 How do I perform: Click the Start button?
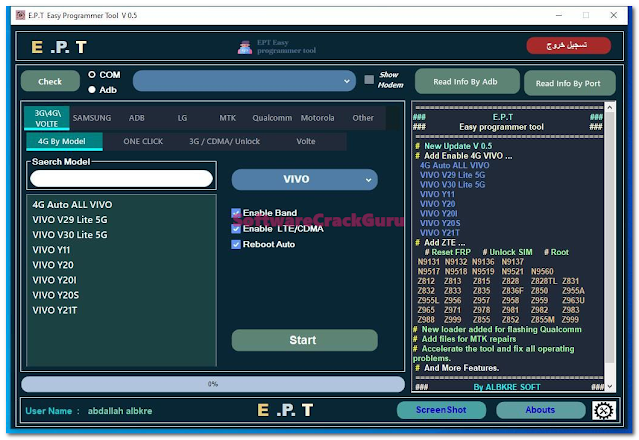[x=304, y=340]
